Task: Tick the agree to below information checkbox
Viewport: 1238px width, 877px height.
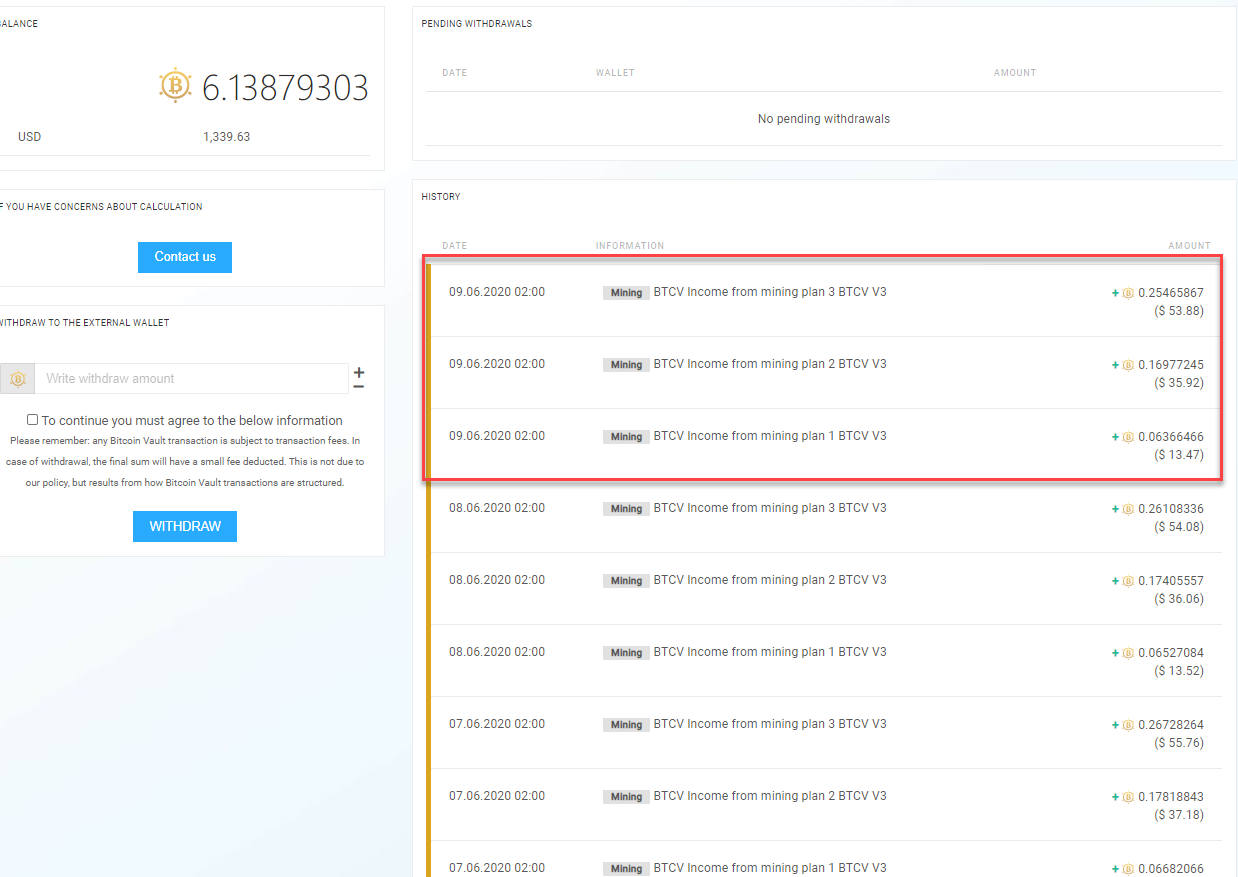Action: 33,420
